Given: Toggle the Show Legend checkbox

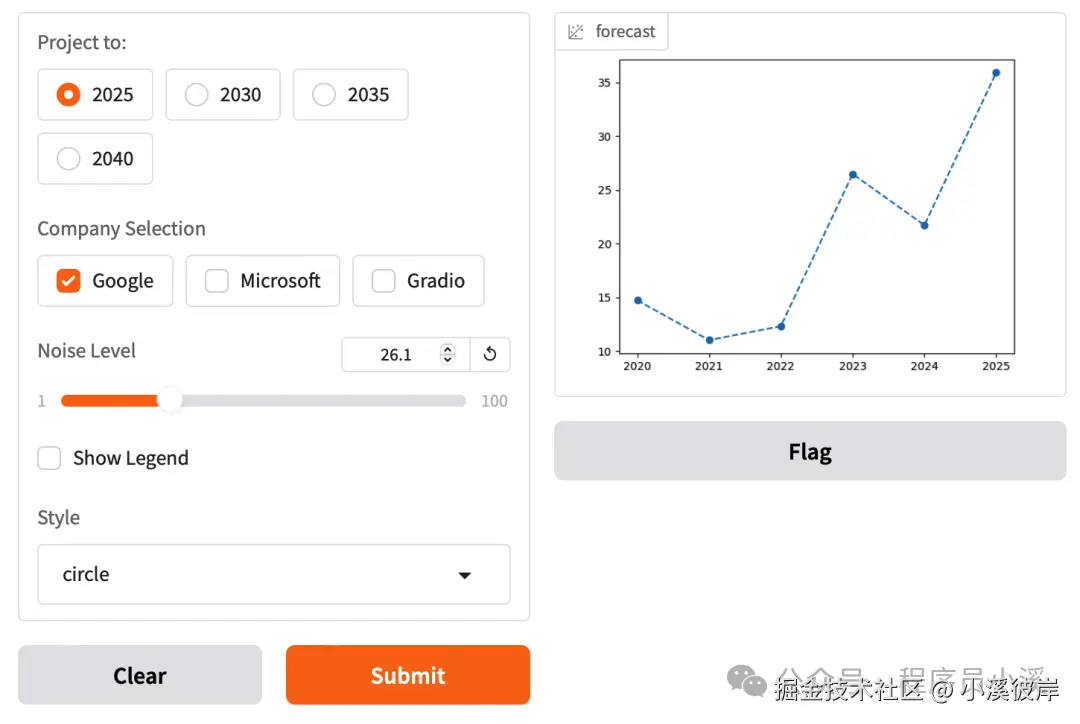Looking at the screenshot, I should point(49,458).
